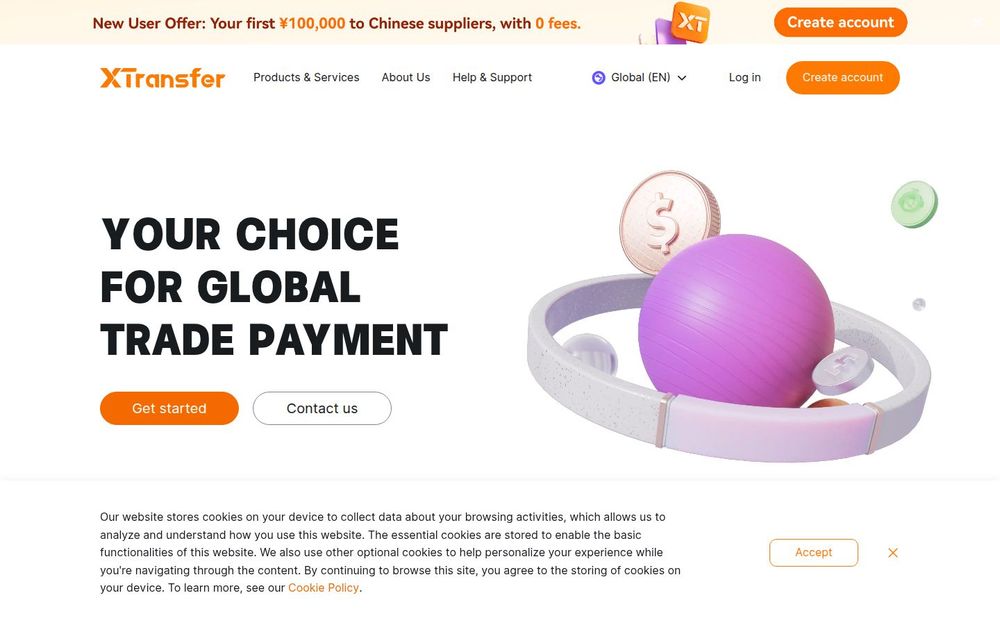Open the Help & Support menu
Screen dimensions: 1000x625
coord(492,78)
